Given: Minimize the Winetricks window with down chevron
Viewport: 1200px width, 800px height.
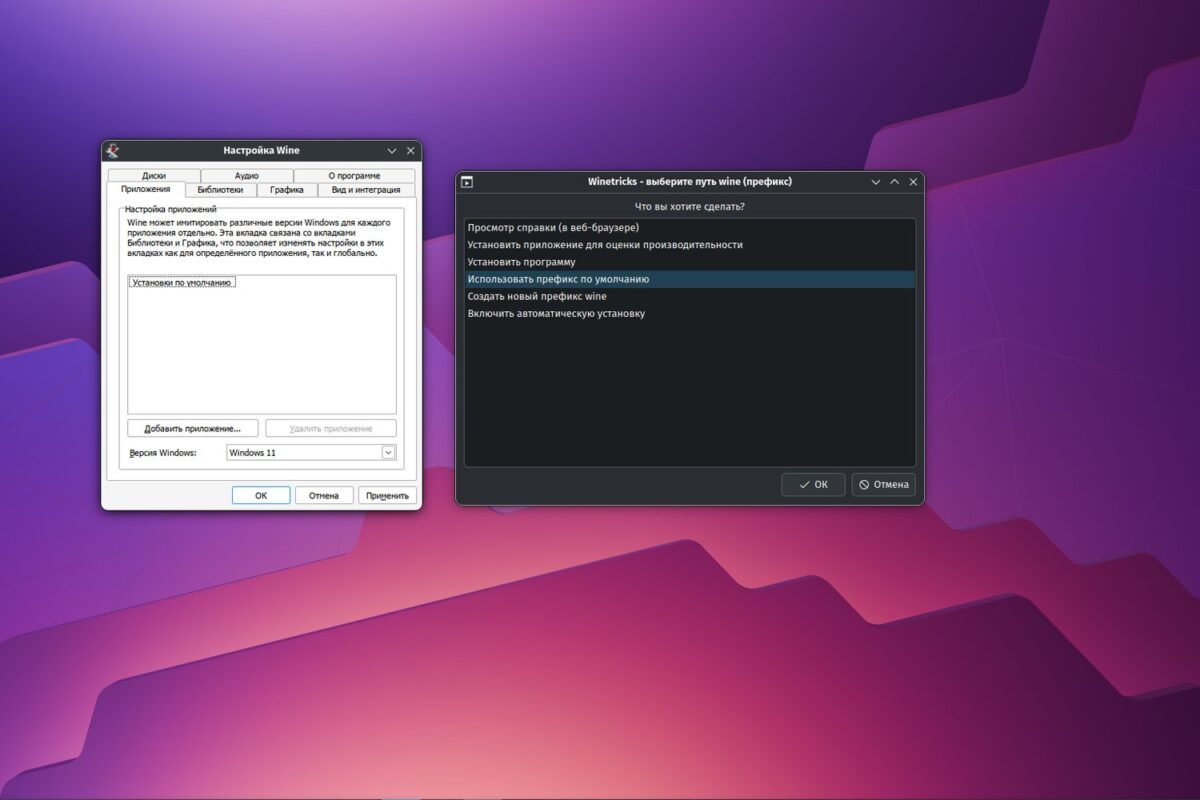Looking at the screenshot, I should [876, 182].
